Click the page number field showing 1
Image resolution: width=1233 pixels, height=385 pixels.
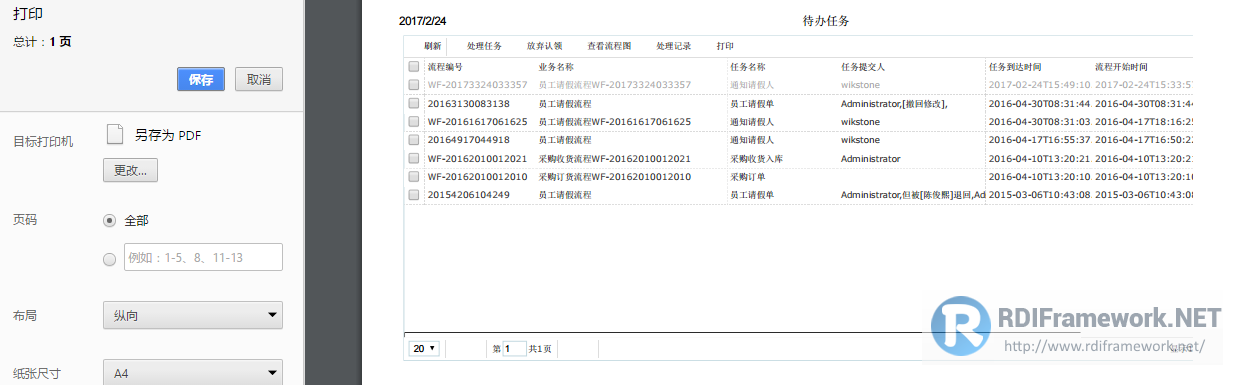coord(514,348)
